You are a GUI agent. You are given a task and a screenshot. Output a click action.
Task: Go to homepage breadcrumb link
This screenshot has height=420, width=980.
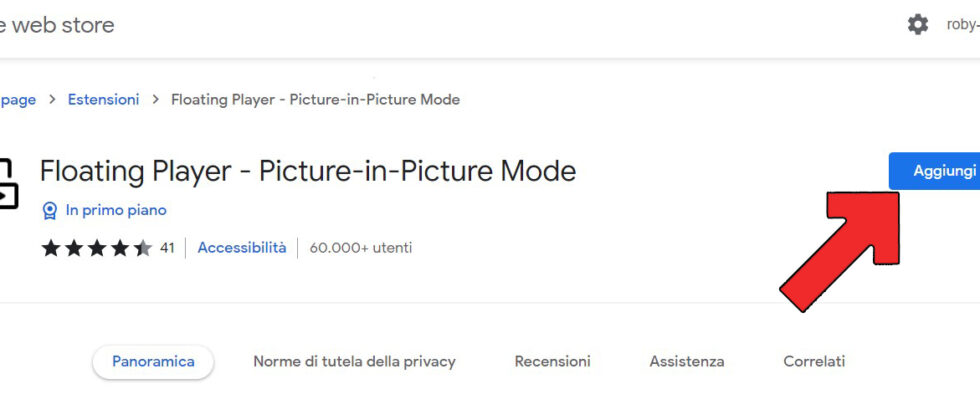(x=17, y=100)
